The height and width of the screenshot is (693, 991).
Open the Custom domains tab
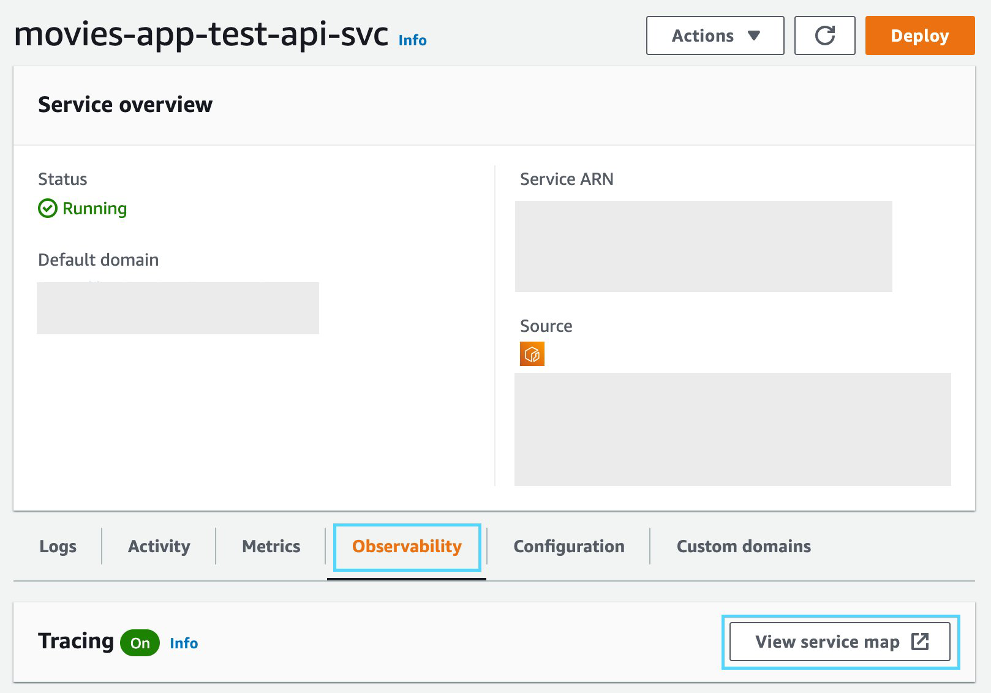[743, 546]
